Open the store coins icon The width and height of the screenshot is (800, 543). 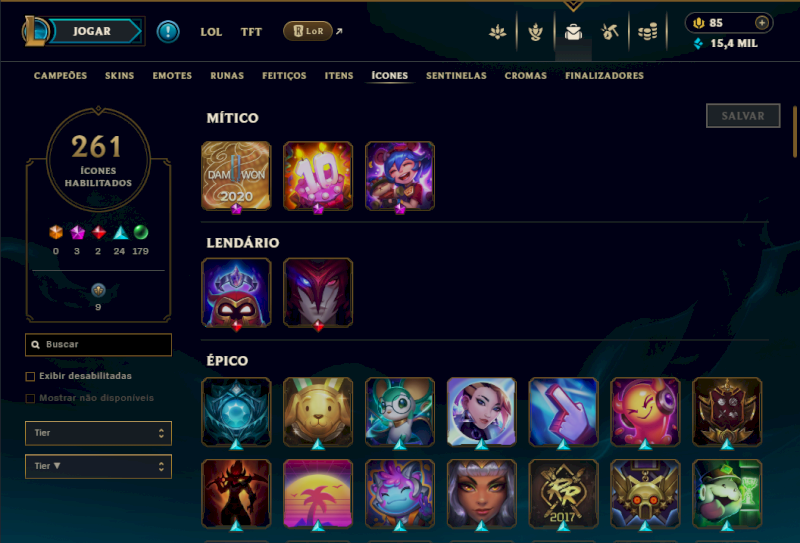coord(647,32)
